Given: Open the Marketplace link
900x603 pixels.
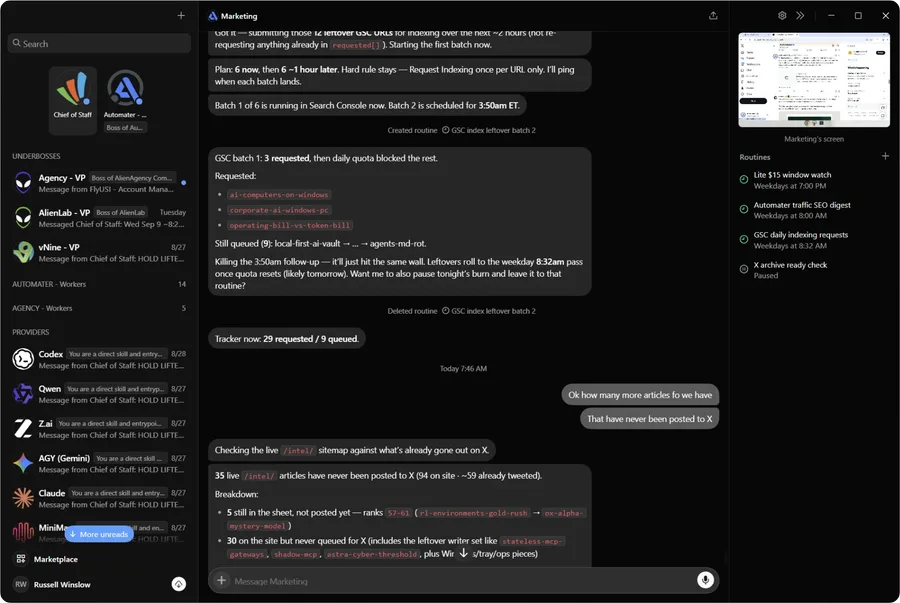Looking at the screenshot, I should [56, 559].
